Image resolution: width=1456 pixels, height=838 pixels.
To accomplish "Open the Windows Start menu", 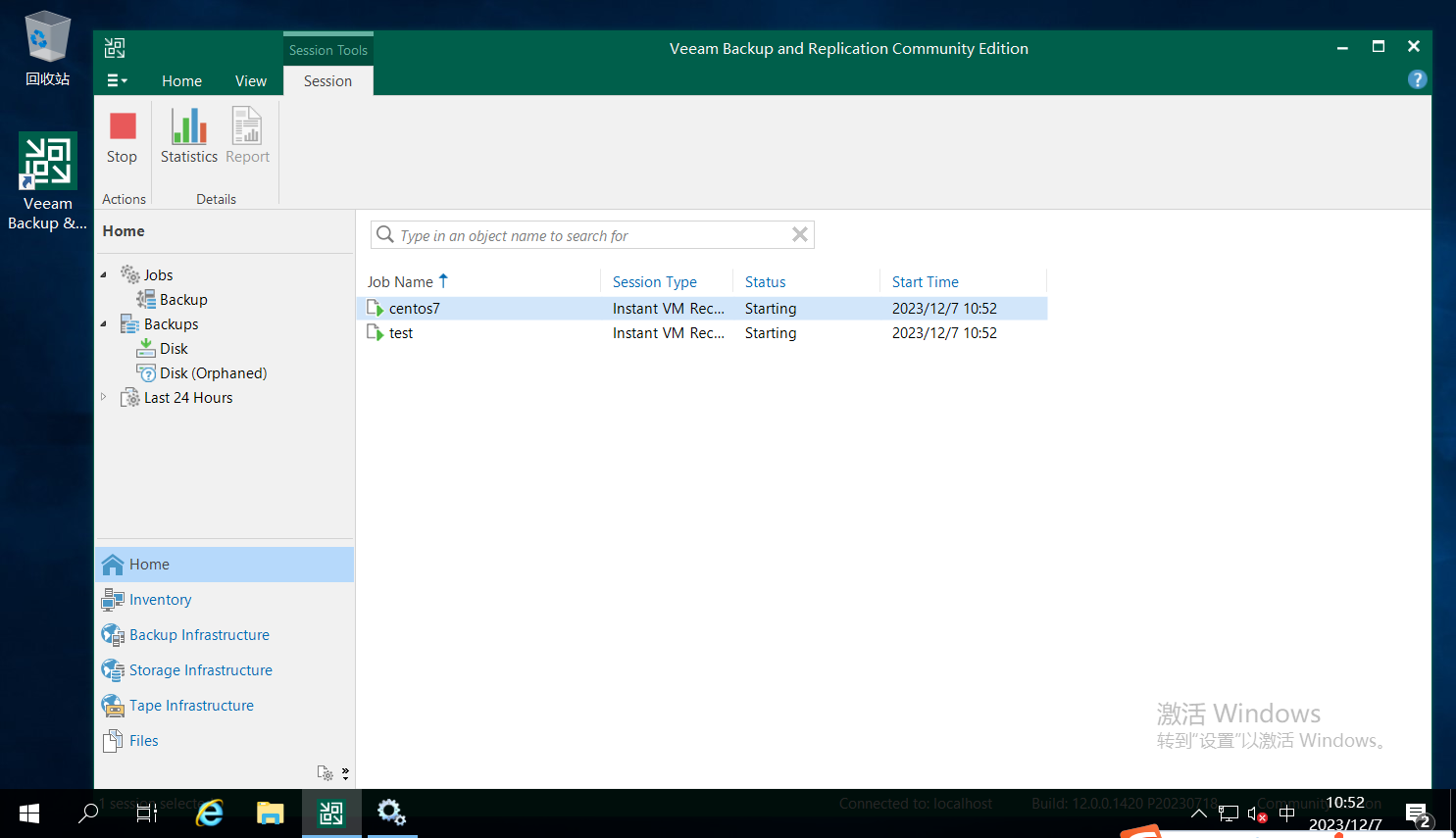I will [29, 813].
